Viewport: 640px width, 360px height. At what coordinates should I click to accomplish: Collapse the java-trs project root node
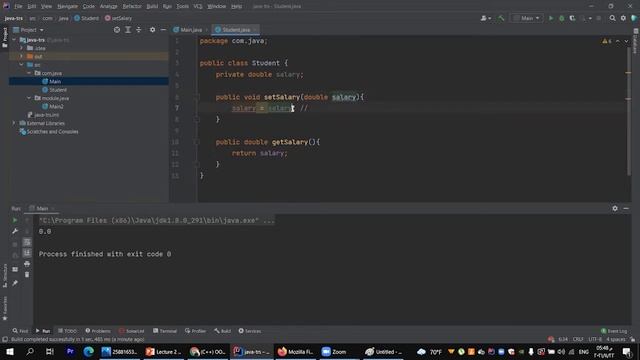click(x=14, y=40)
